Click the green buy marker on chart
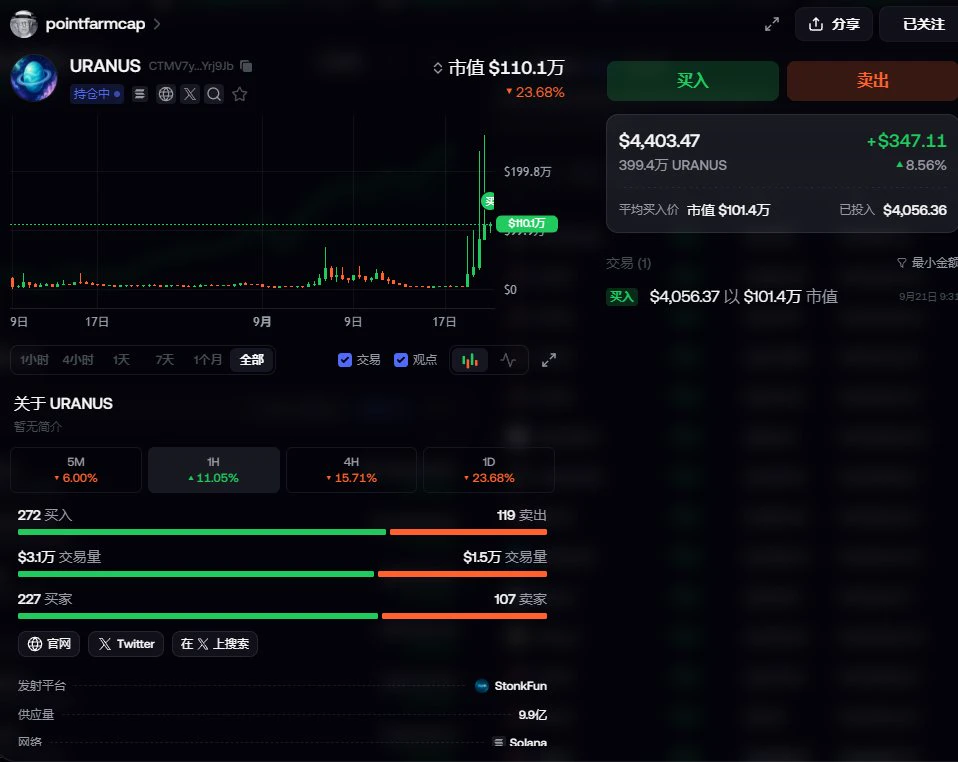The width and height of the screenshot is (958, 762). [488, 200]
